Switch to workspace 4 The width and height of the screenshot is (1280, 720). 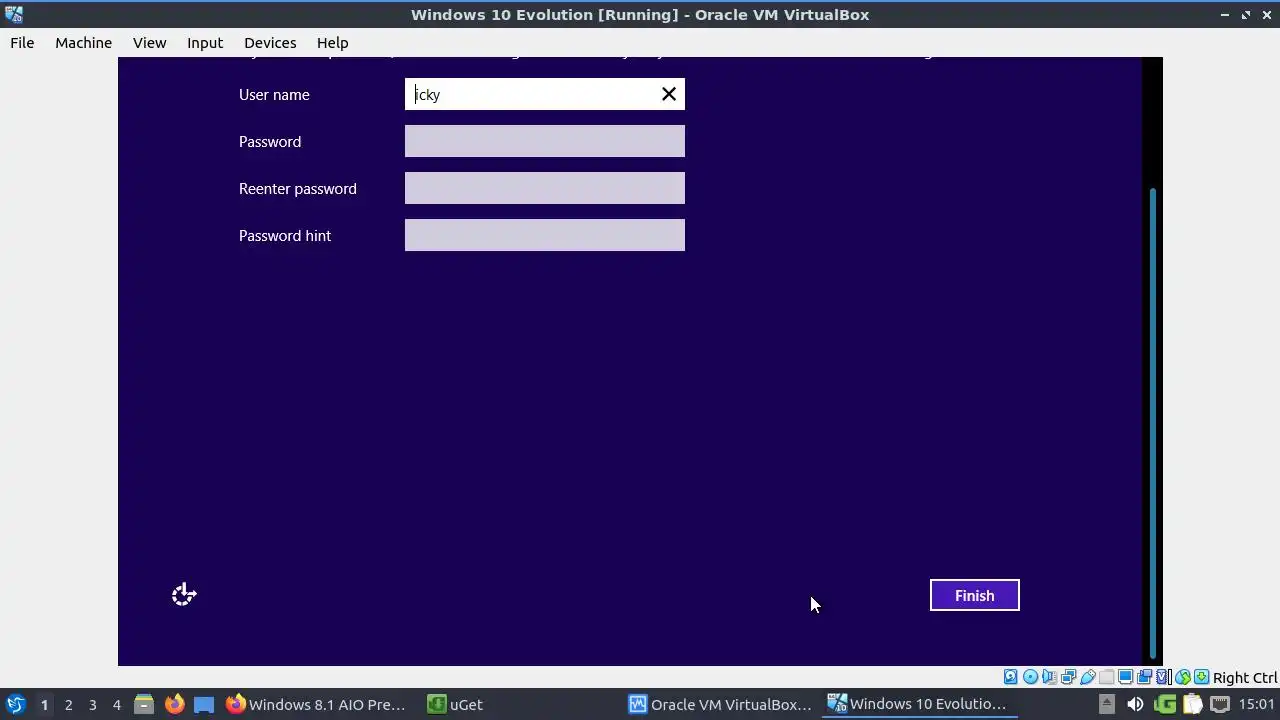(x=116, y=704)
